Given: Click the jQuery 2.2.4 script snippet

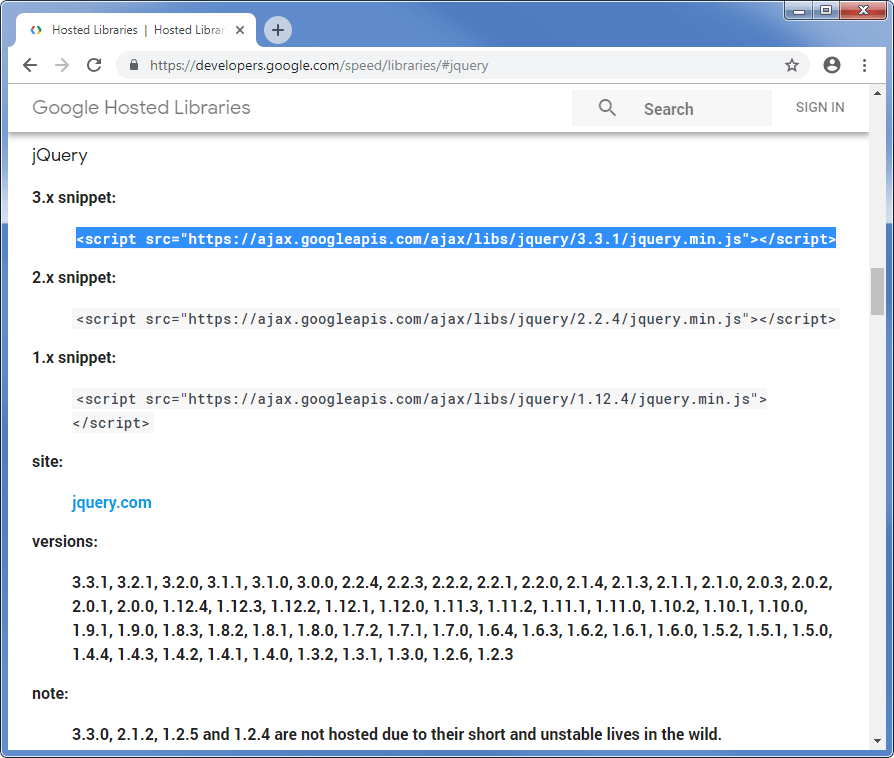Looking at the screenshot, I should click(456, 319).
